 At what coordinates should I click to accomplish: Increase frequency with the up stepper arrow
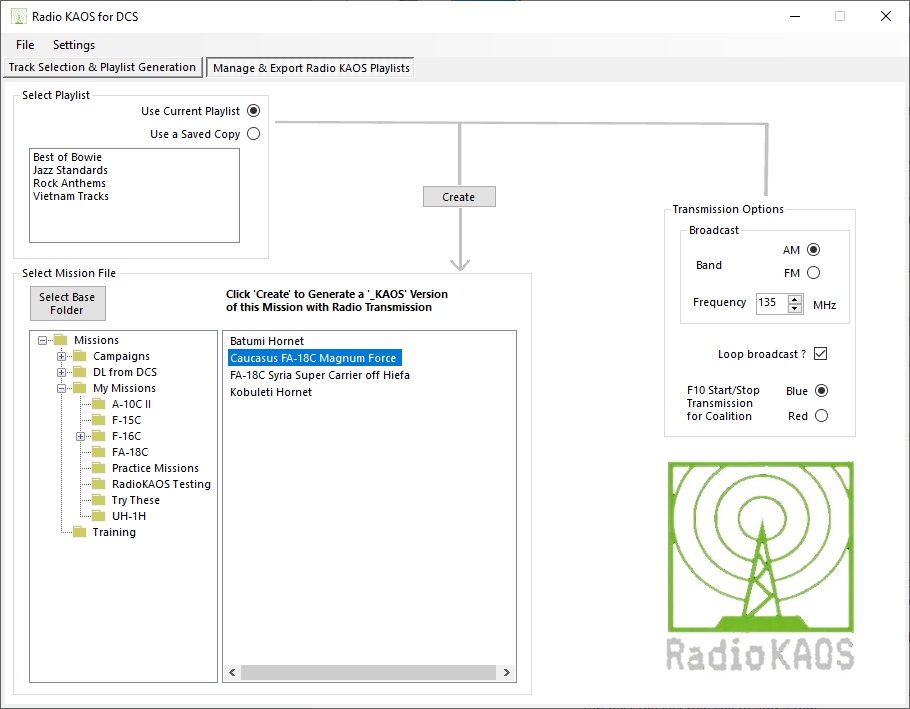click(795, 298)
